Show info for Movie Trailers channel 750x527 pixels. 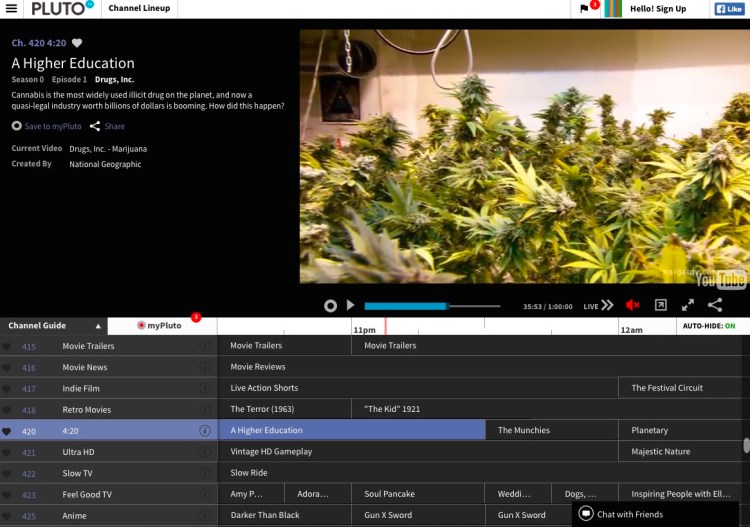coord(205,346)
